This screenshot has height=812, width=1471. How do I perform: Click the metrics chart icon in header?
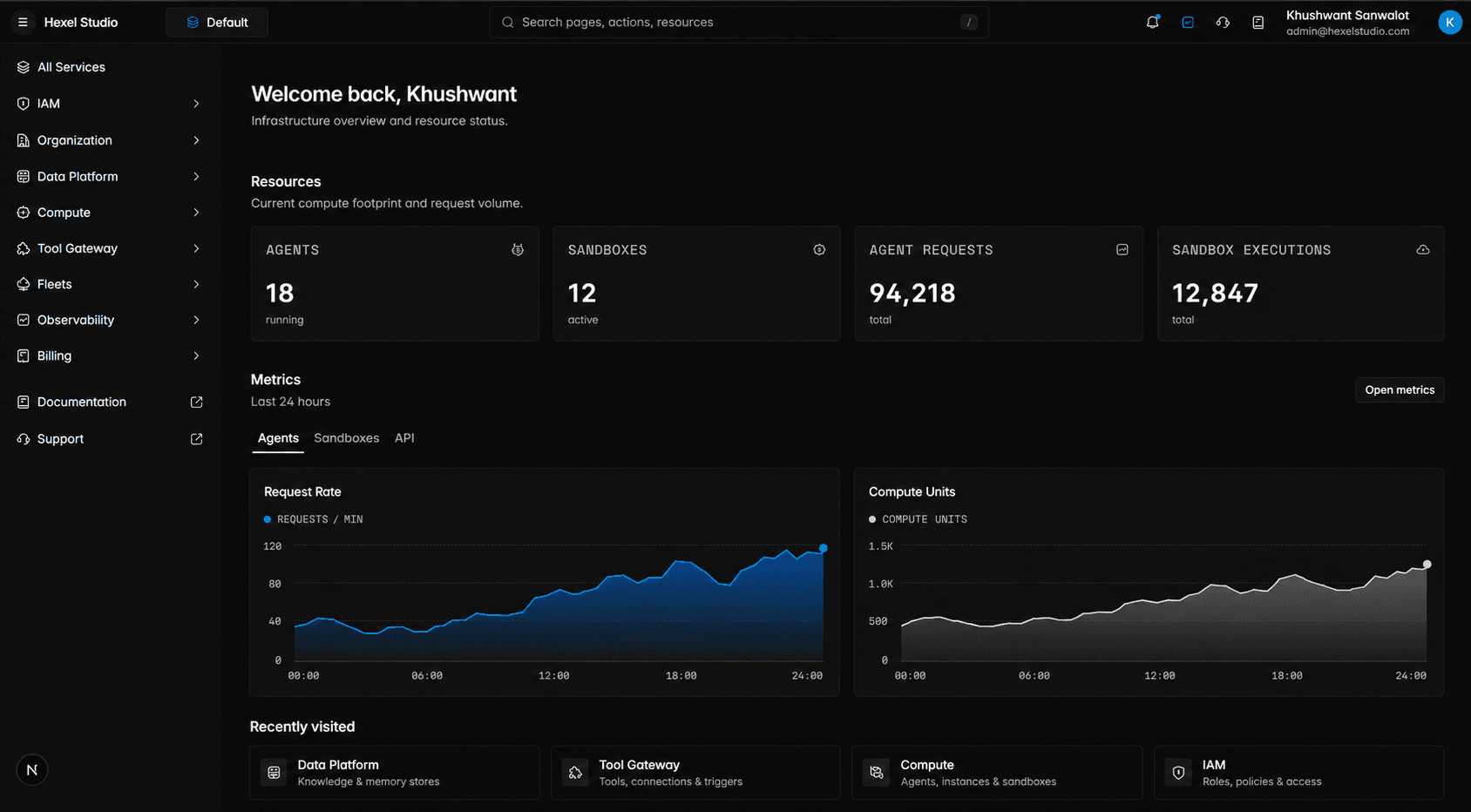[1188, 23]
